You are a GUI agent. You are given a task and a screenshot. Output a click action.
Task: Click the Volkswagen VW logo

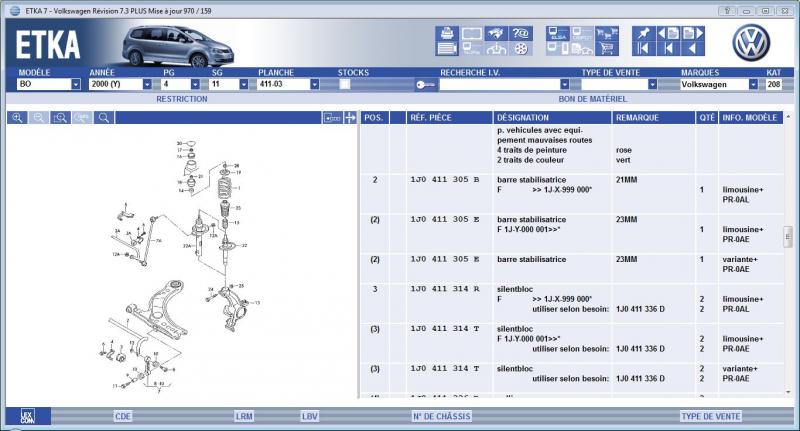point(751,43)
